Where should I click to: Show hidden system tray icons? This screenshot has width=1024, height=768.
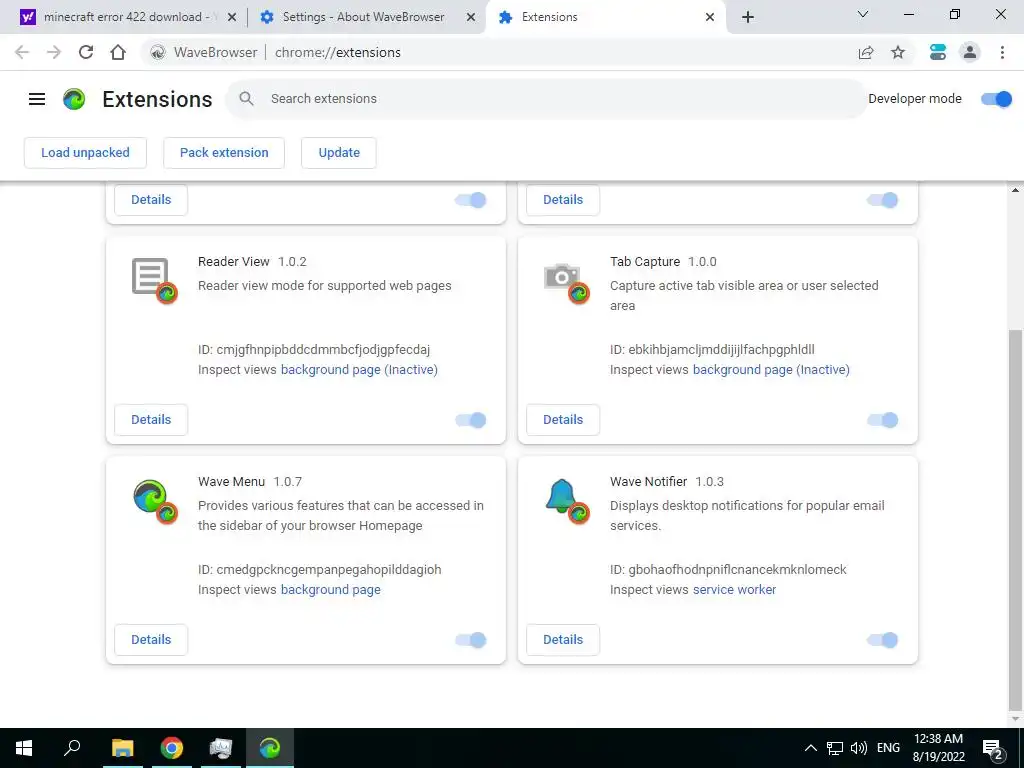coord(810,748)
